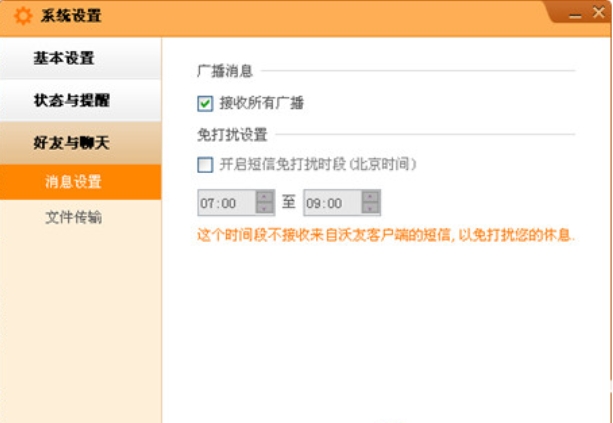613x423 pixels.
Task: Open the 状态与提醒 section
Action: [x=80, y=100]
